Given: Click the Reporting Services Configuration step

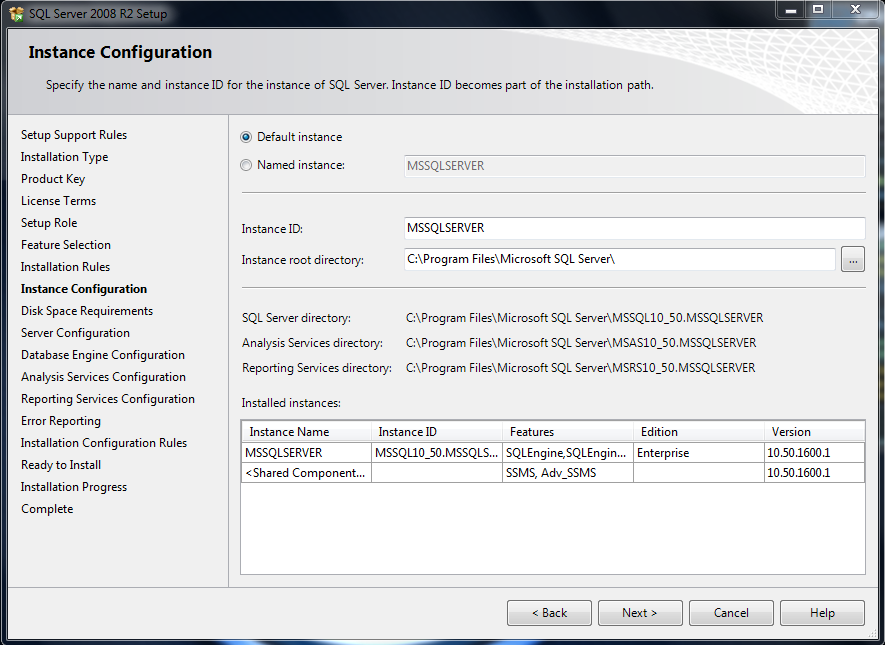Looking at the screenshot, I should point(108,399).
